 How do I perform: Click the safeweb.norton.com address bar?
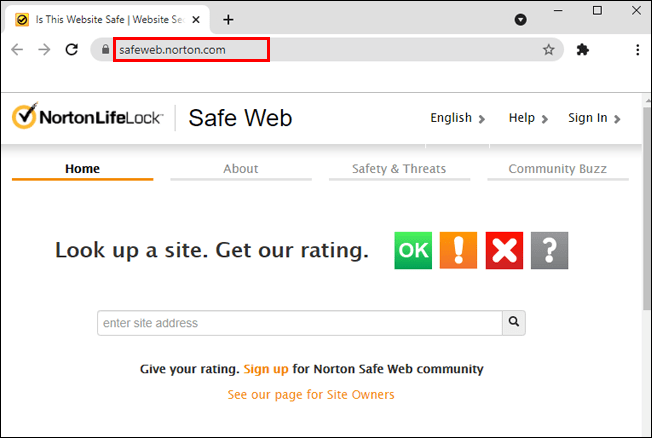327,49
